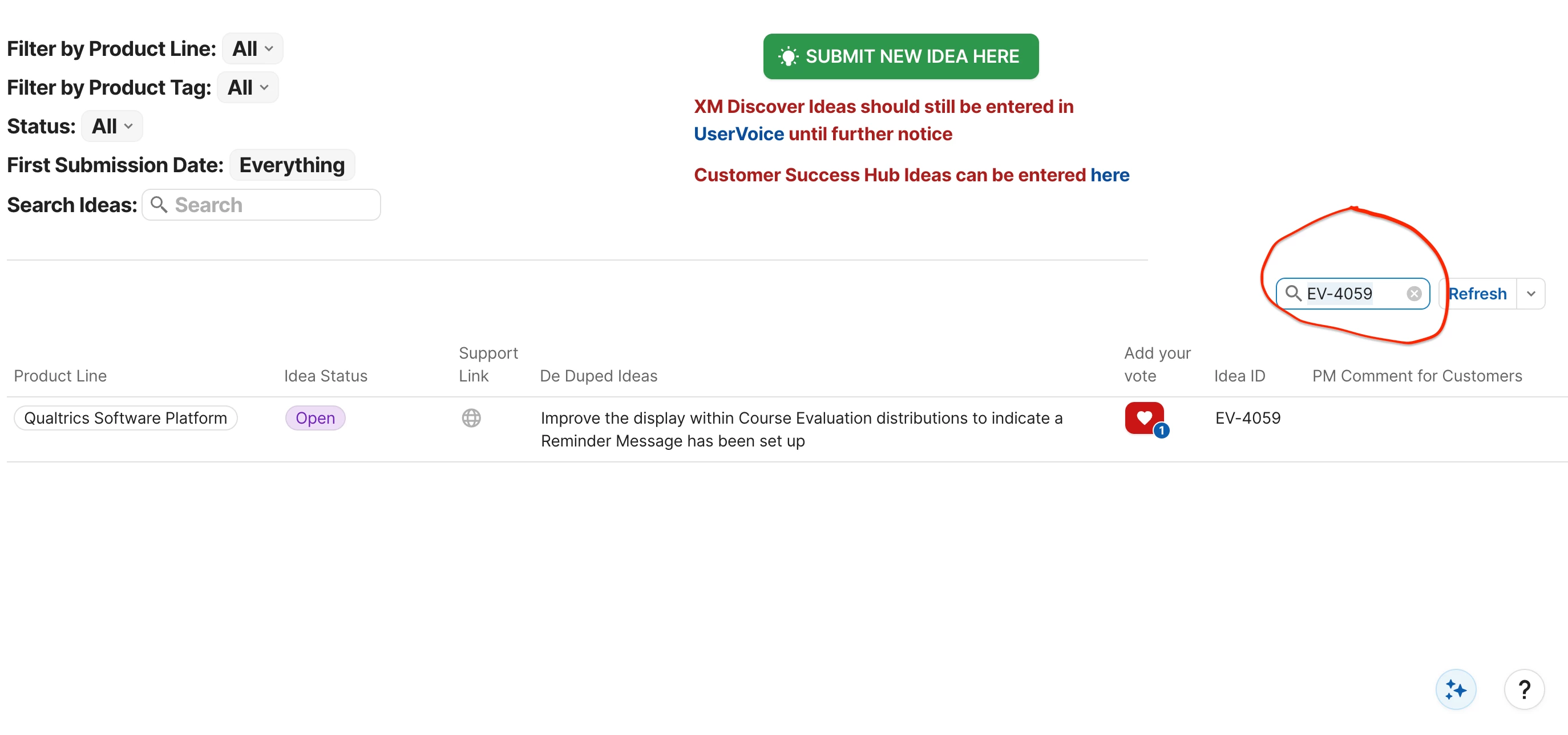Open the Filter by Product Line dropdown
This screenshot has width=1568, height=735.
coord(253,48)
